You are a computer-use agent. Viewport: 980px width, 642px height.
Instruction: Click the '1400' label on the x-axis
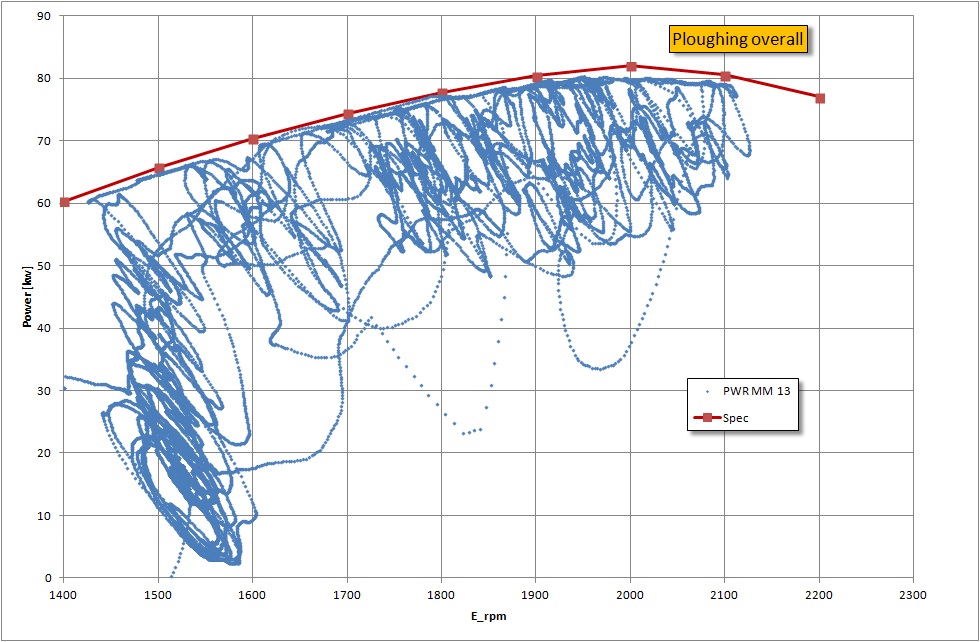coord(64,594)
